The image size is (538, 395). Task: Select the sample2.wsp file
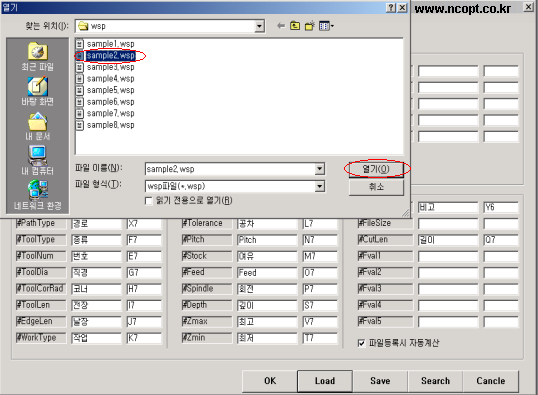110,56
